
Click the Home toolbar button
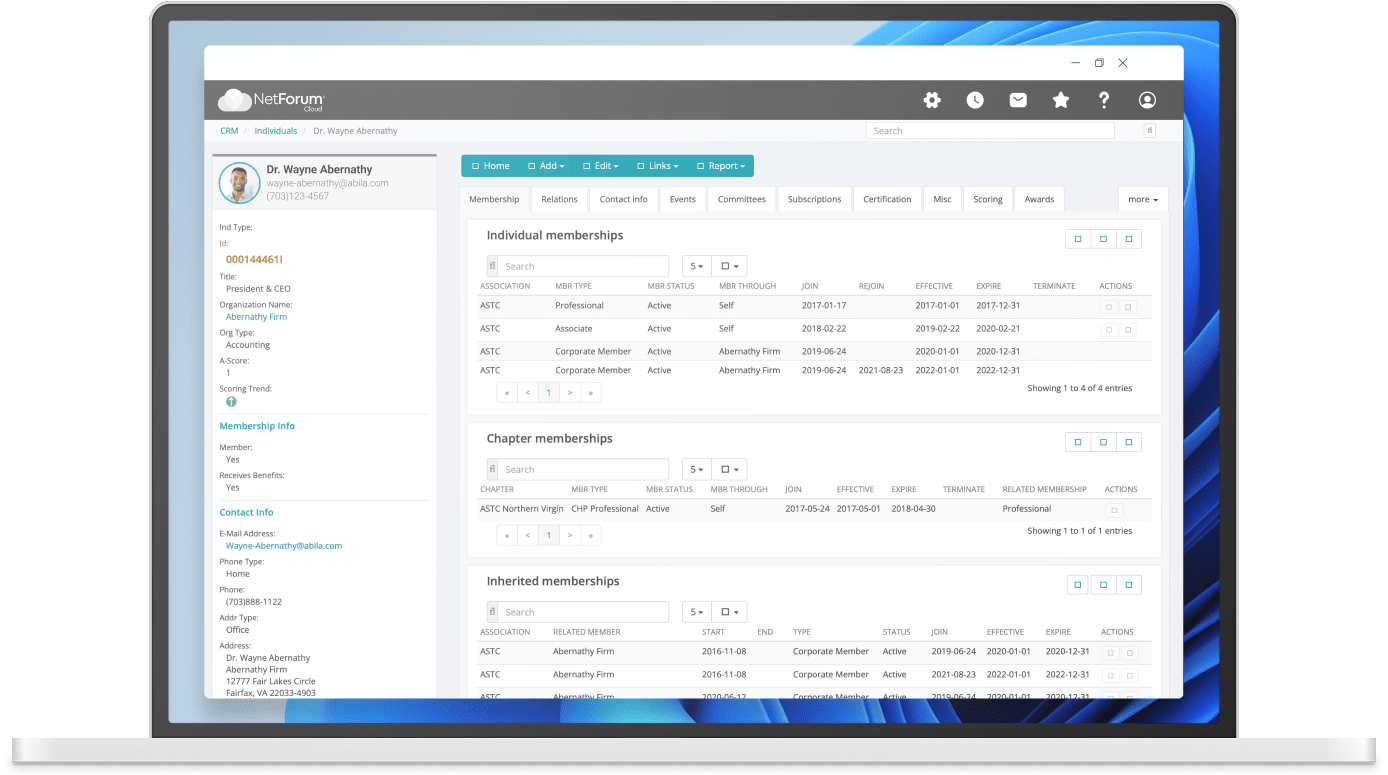[490, 166]
